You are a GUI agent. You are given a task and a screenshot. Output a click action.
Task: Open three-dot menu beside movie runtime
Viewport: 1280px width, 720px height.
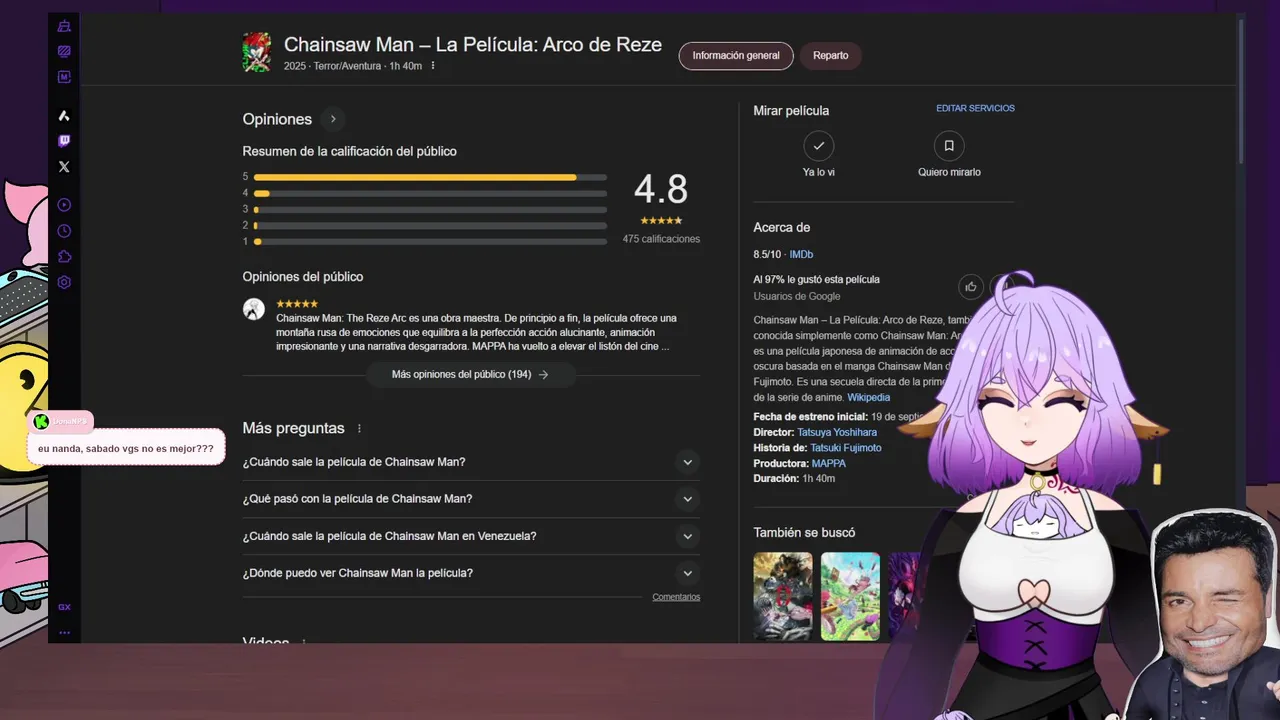[433, 66]
